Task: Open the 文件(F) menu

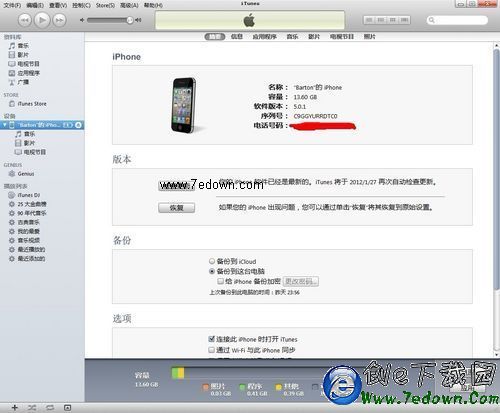Action: click(12, 5)
